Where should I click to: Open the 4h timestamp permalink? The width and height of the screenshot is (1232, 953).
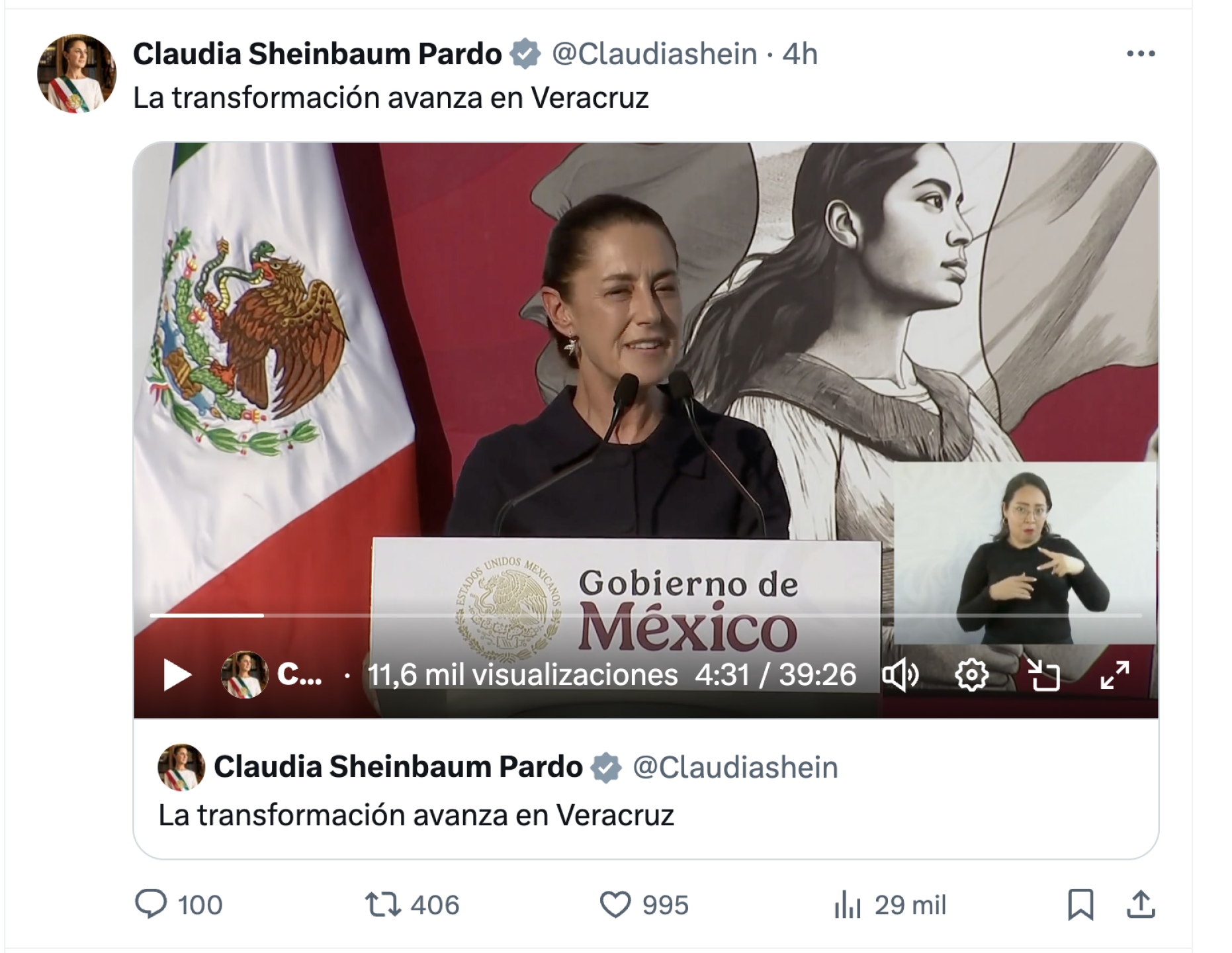coord(800,54)
